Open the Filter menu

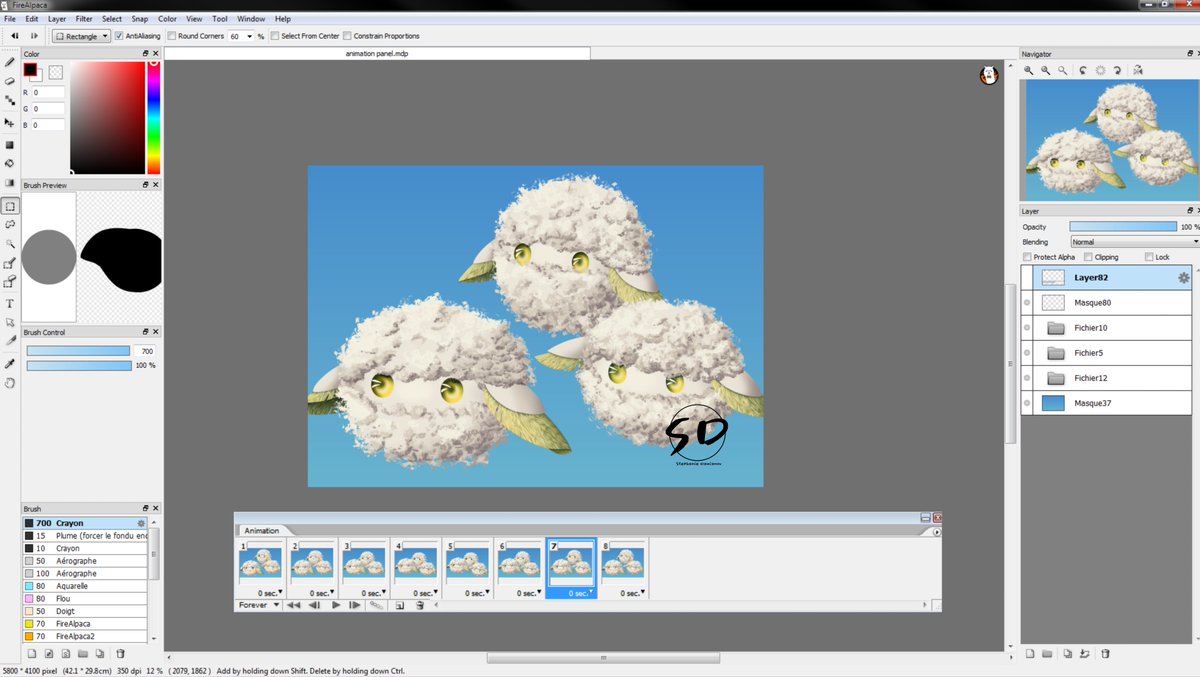pyautogui.click(x=84, y=19)
